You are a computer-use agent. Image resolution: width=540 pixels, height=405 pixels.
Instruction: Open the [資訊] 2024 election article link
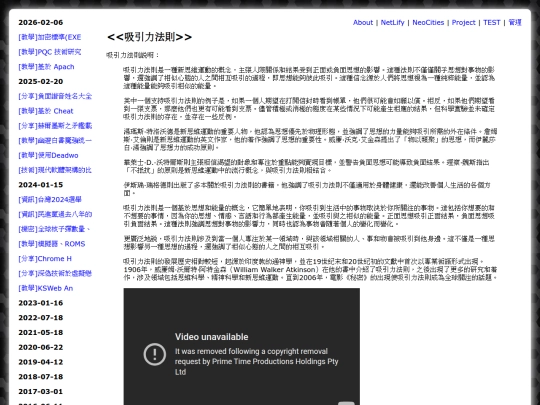(x=50, y=200)
